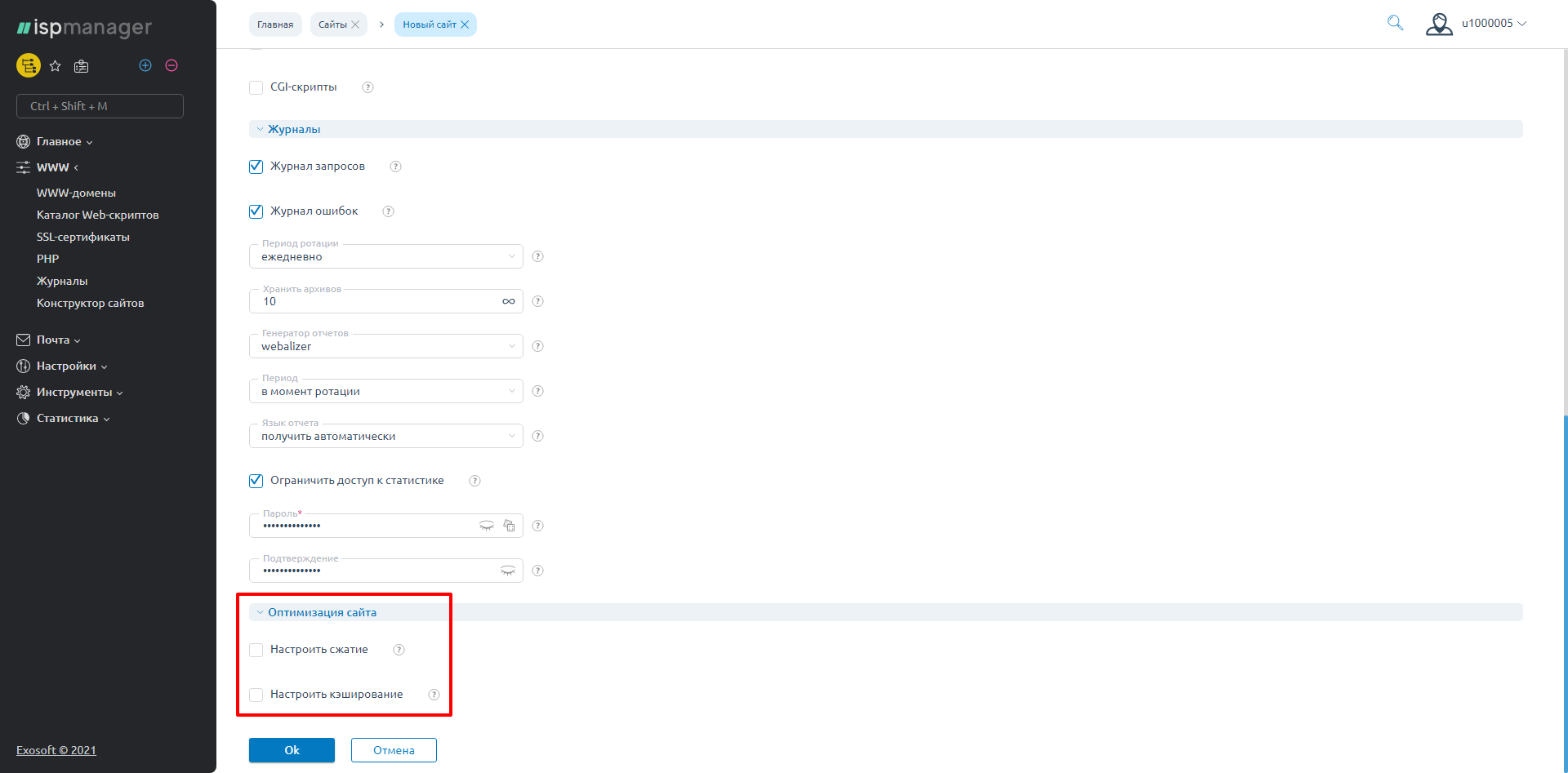Generate random password with dice icon
Viewport: 1568px width, 773px height.
click(x=509, y=526)
